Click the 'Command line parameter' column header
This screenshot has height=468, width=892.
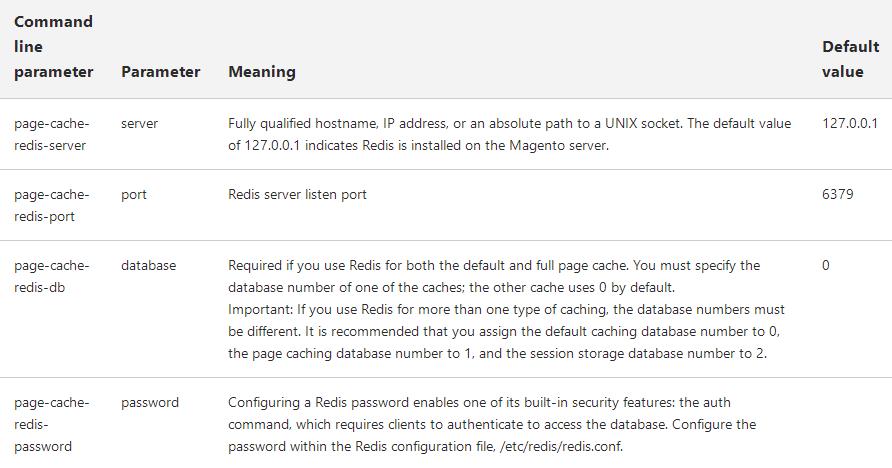53,47
